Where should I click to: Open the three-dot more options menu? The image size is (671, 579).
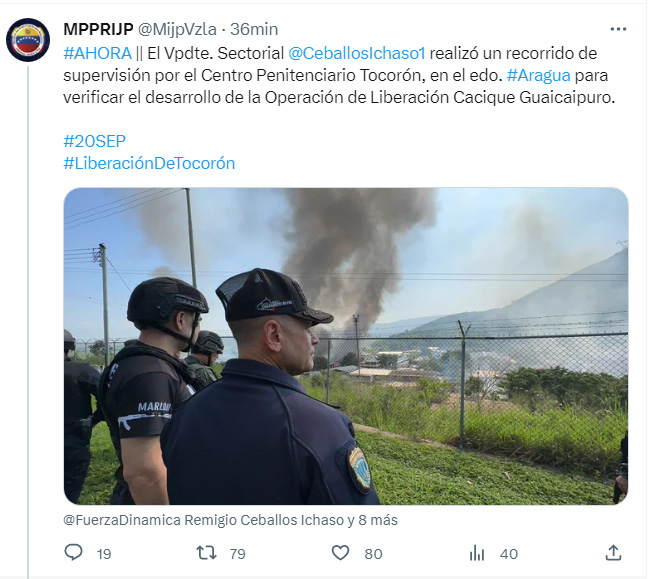pyautogui.click(x=618, y=29)
